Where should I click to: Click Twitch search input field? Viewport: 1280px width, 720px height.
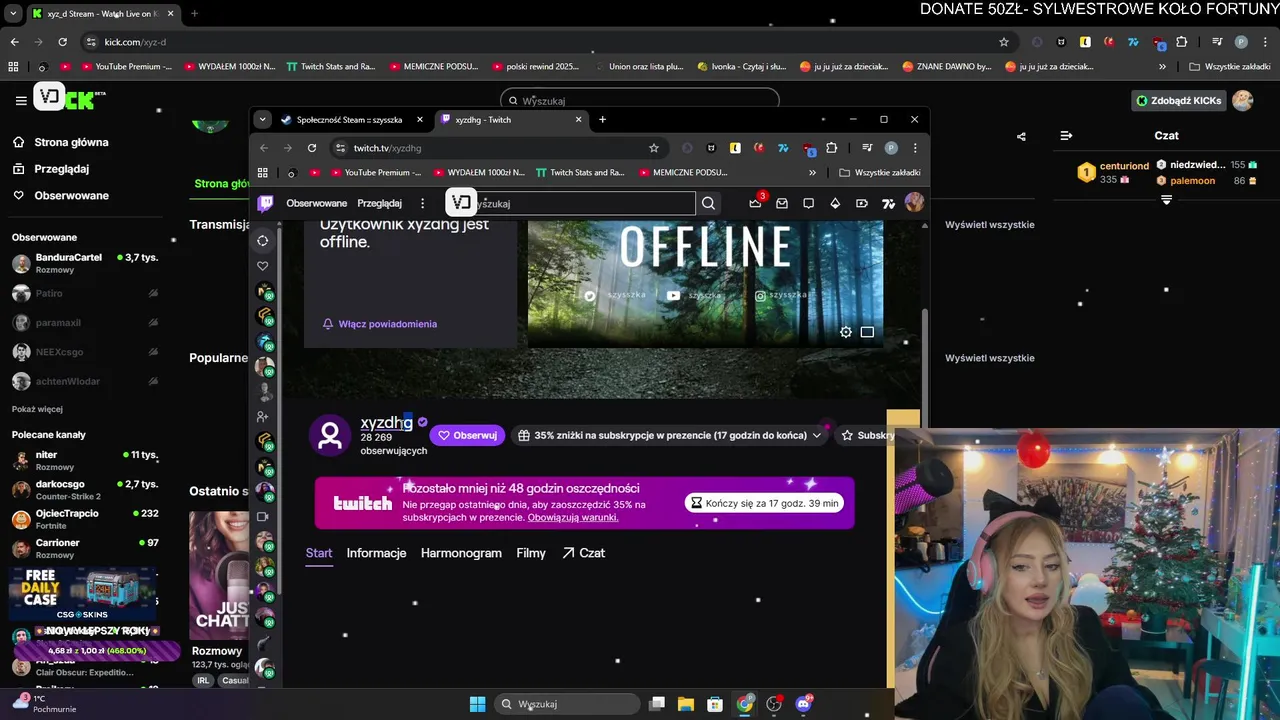585,203
